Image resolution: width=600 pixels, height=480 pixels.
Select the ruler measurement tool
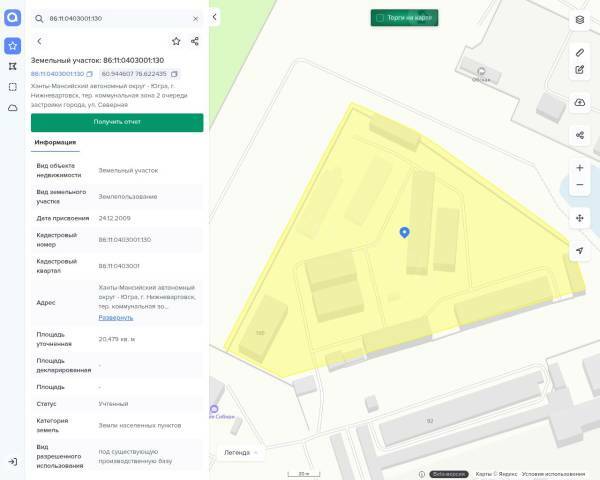tap(580, 51)
